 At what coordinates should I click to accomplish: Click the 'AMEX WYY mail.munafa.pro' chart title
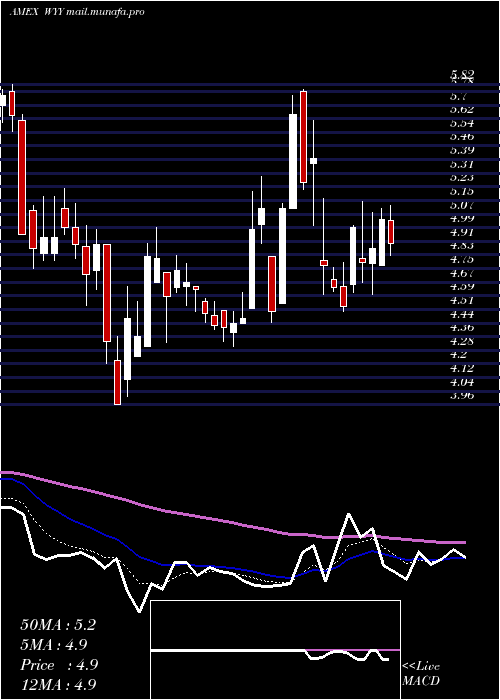tap(77, 12)
